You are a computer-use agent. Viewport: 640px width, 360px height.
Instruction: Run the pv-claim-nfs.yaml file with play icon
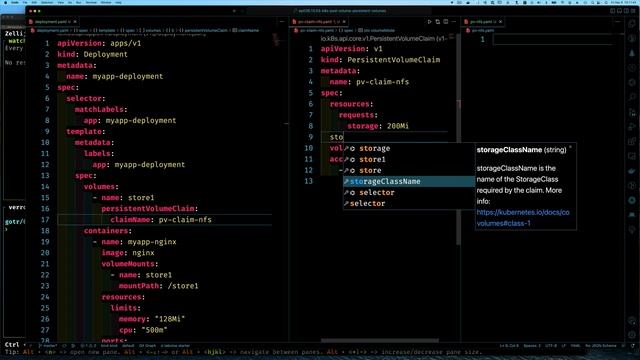click(x=429, y=22)
